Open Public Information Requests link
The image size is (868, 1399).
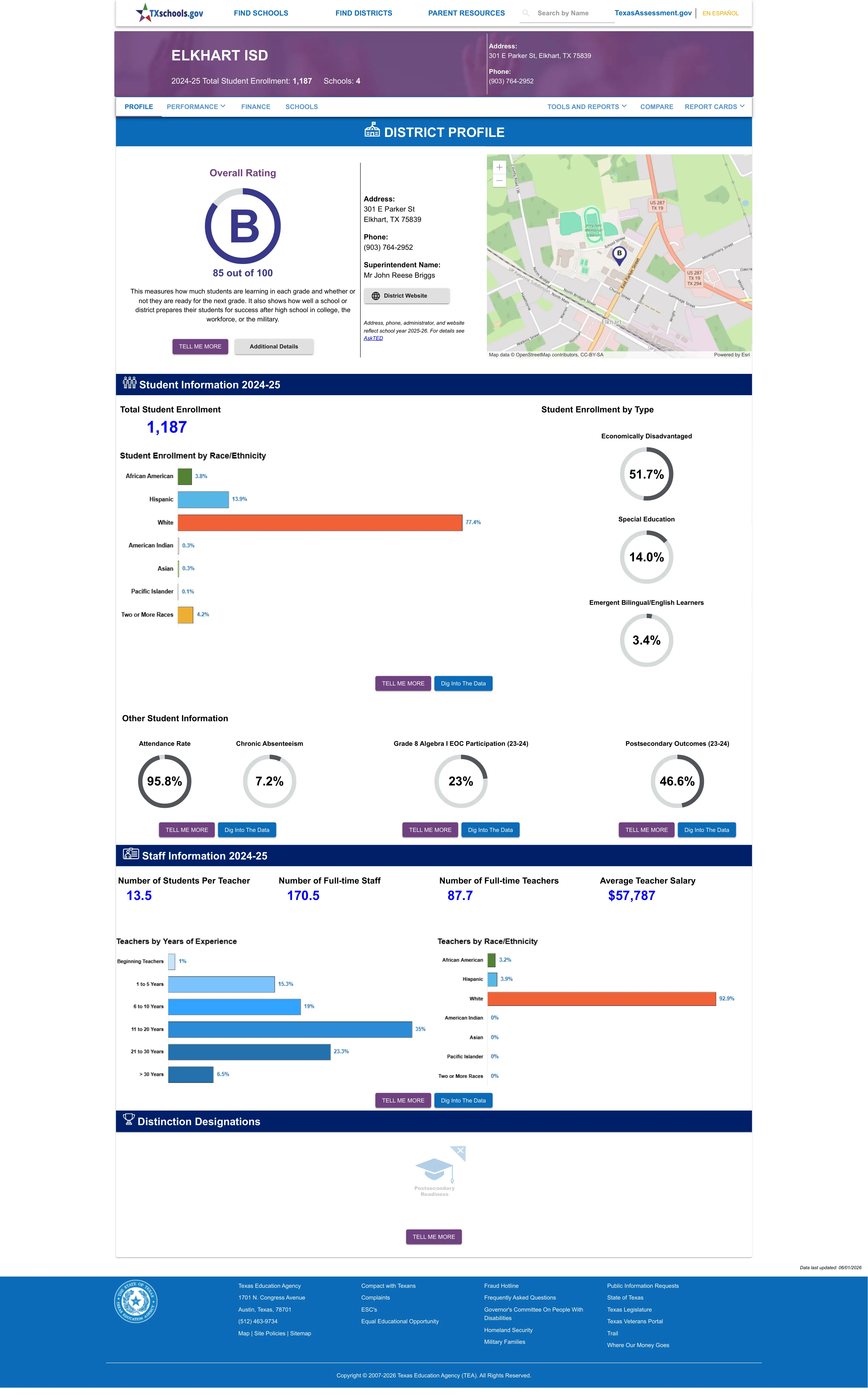pos(643,1286)
